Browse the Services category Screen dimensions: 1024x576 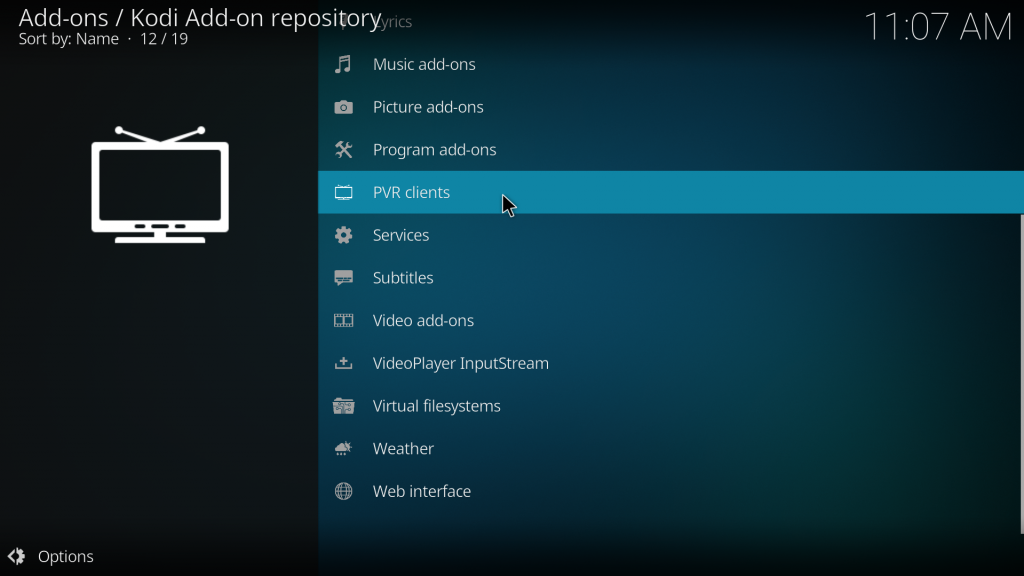[671, 235]
